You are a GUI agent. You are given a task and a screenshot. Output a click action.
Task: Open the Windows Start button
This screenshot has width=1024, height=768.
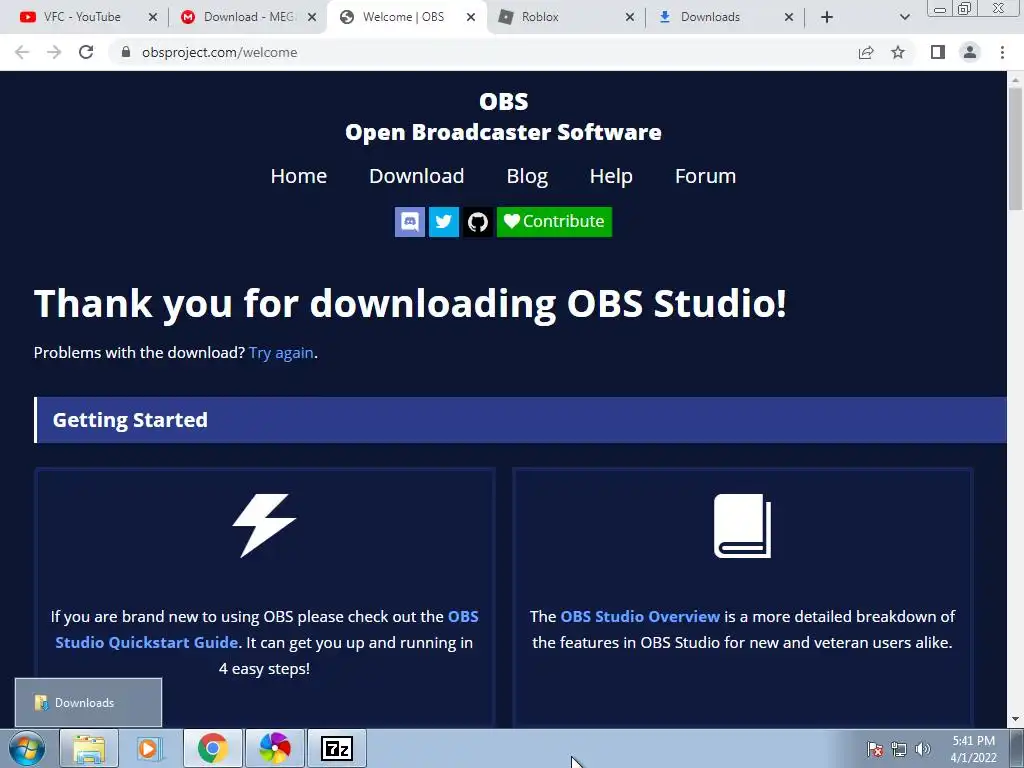(27, 748)
